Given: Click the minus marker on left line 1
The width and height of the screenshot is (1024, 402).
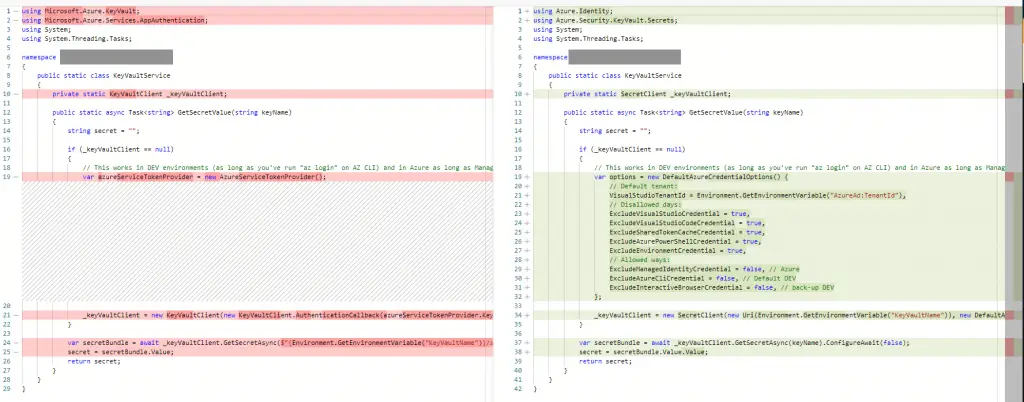Looking at the screenshot, I should point(16,11).
